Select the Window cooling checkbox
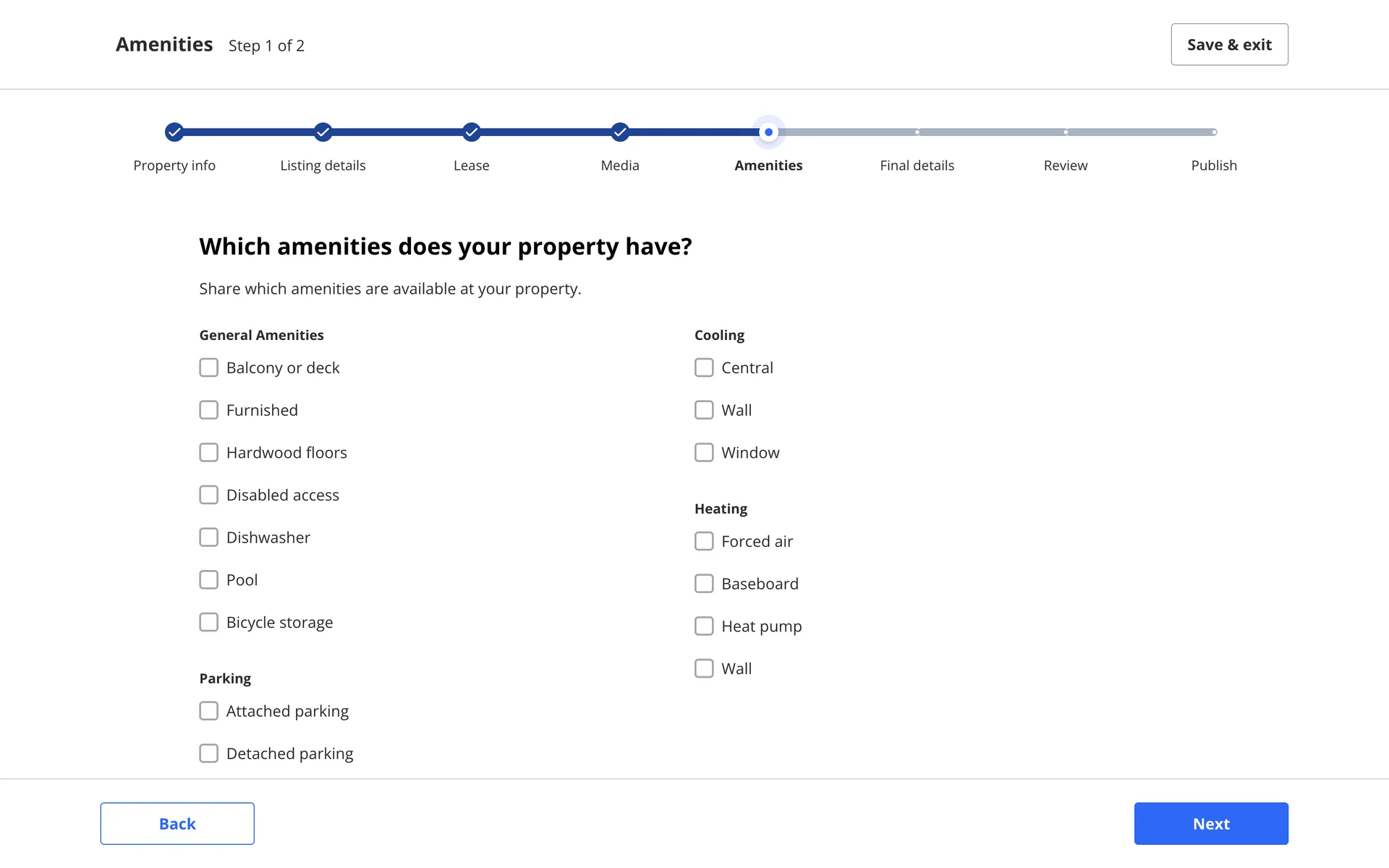 (704, 453)
